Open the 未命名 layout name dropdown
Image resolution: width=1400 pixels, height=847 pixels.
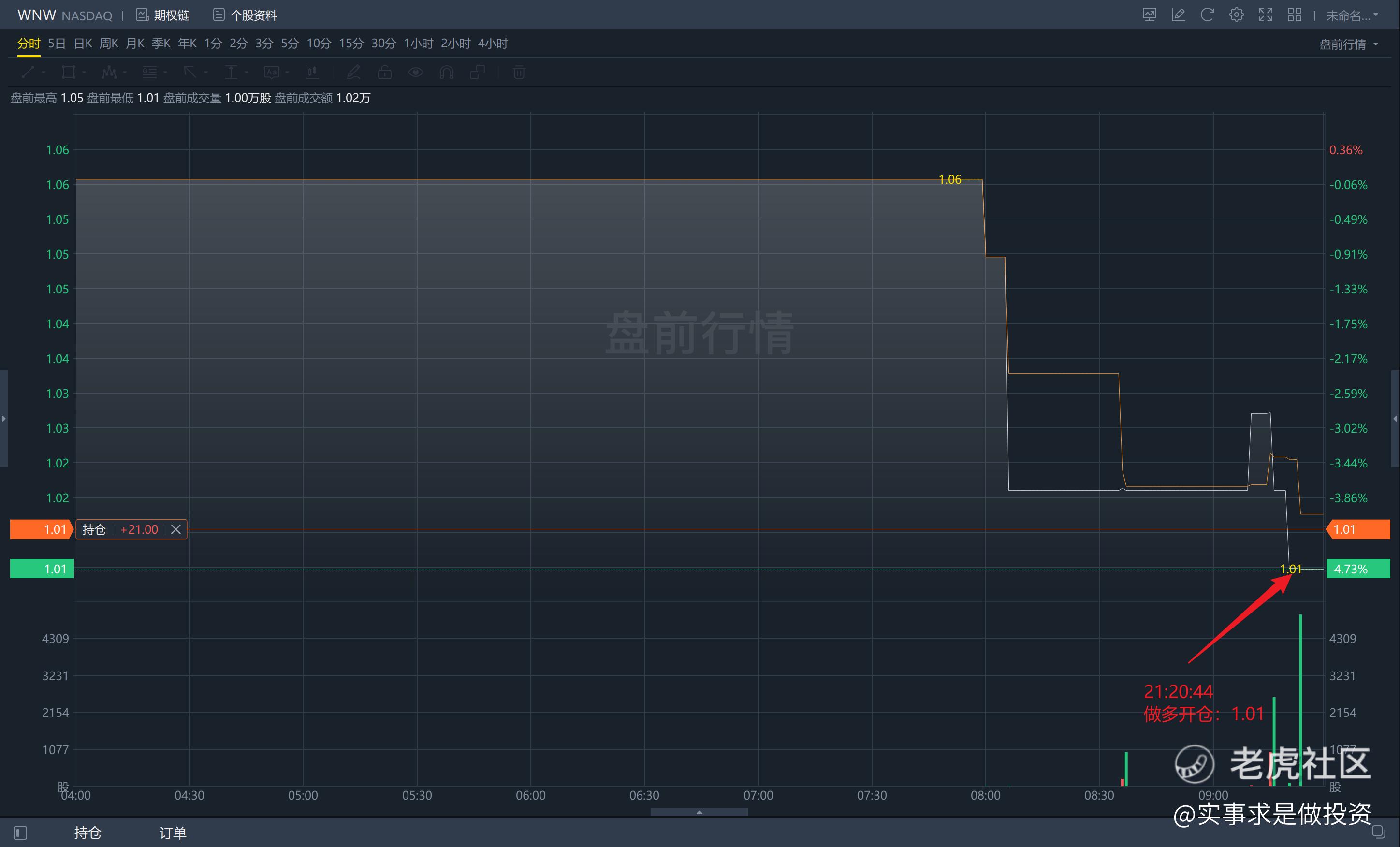coord(1352,15)
